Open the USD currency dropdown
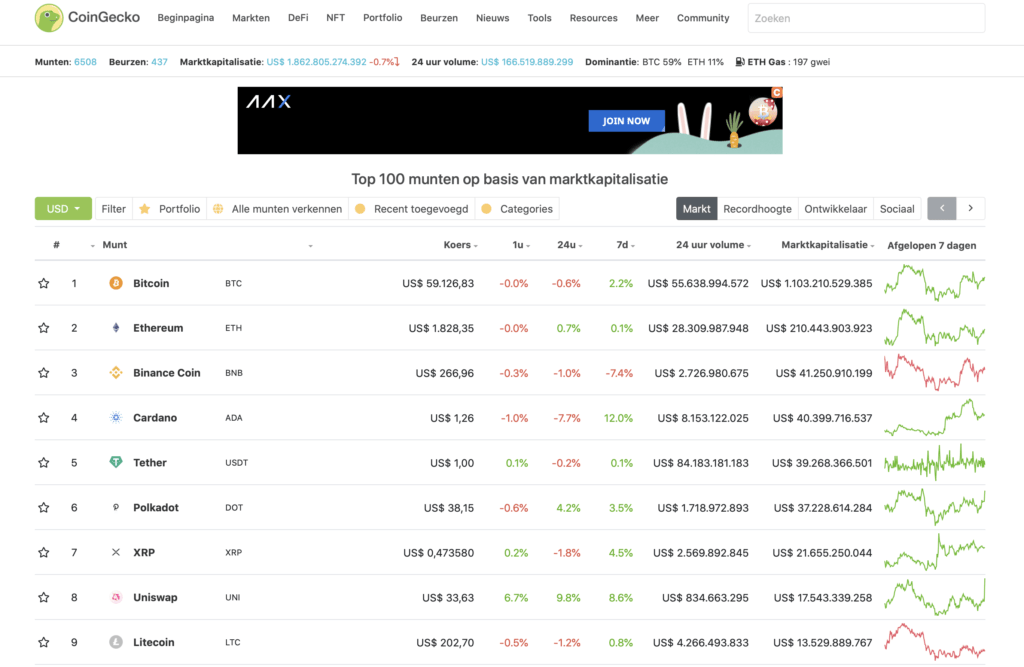Image resolution: width=1024 pixels, height=667 pixels. click(x=63, y=209)
